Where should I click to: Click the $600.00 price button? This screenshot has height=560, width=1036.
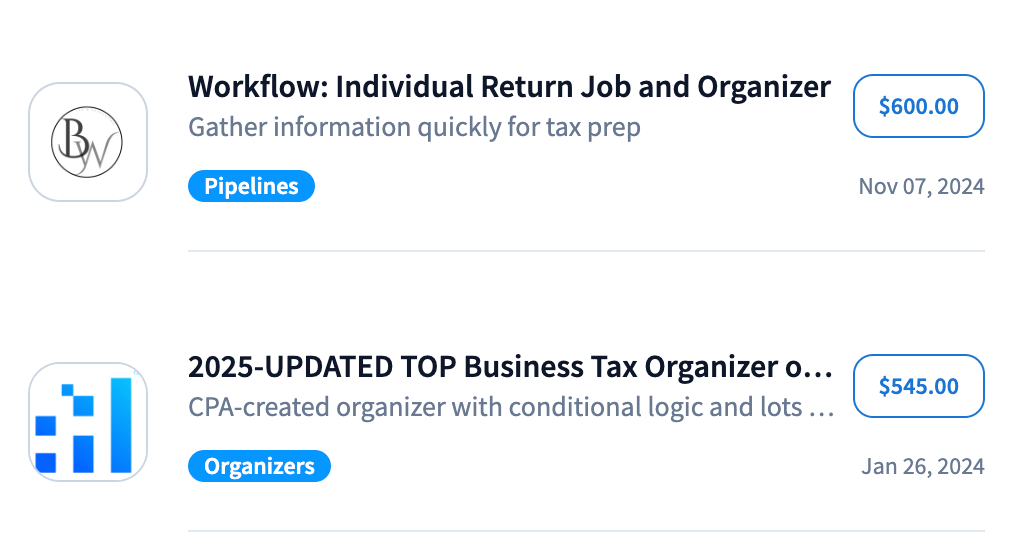coord(918,106)
